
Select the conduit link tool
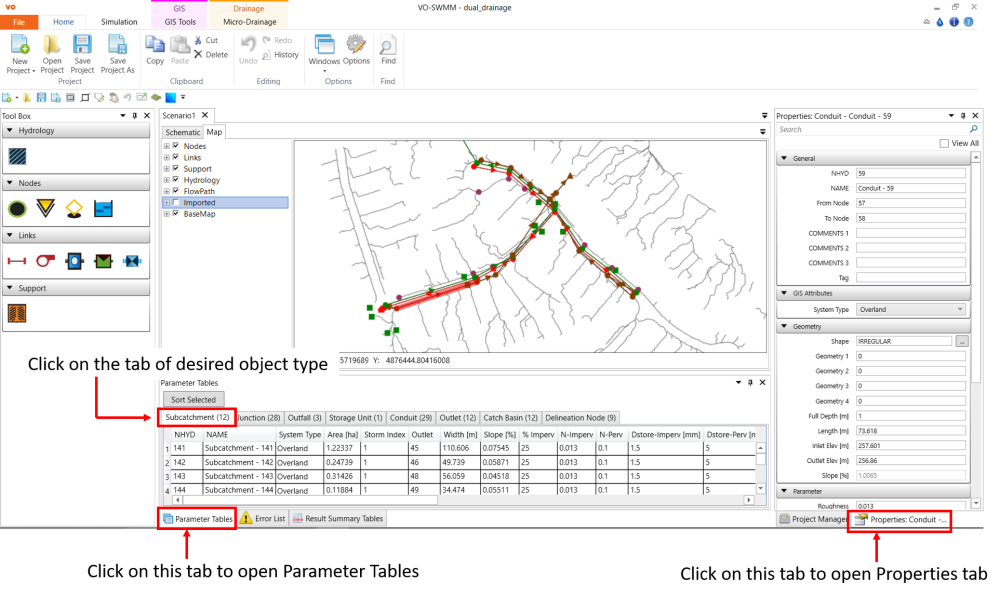point(18,261)
